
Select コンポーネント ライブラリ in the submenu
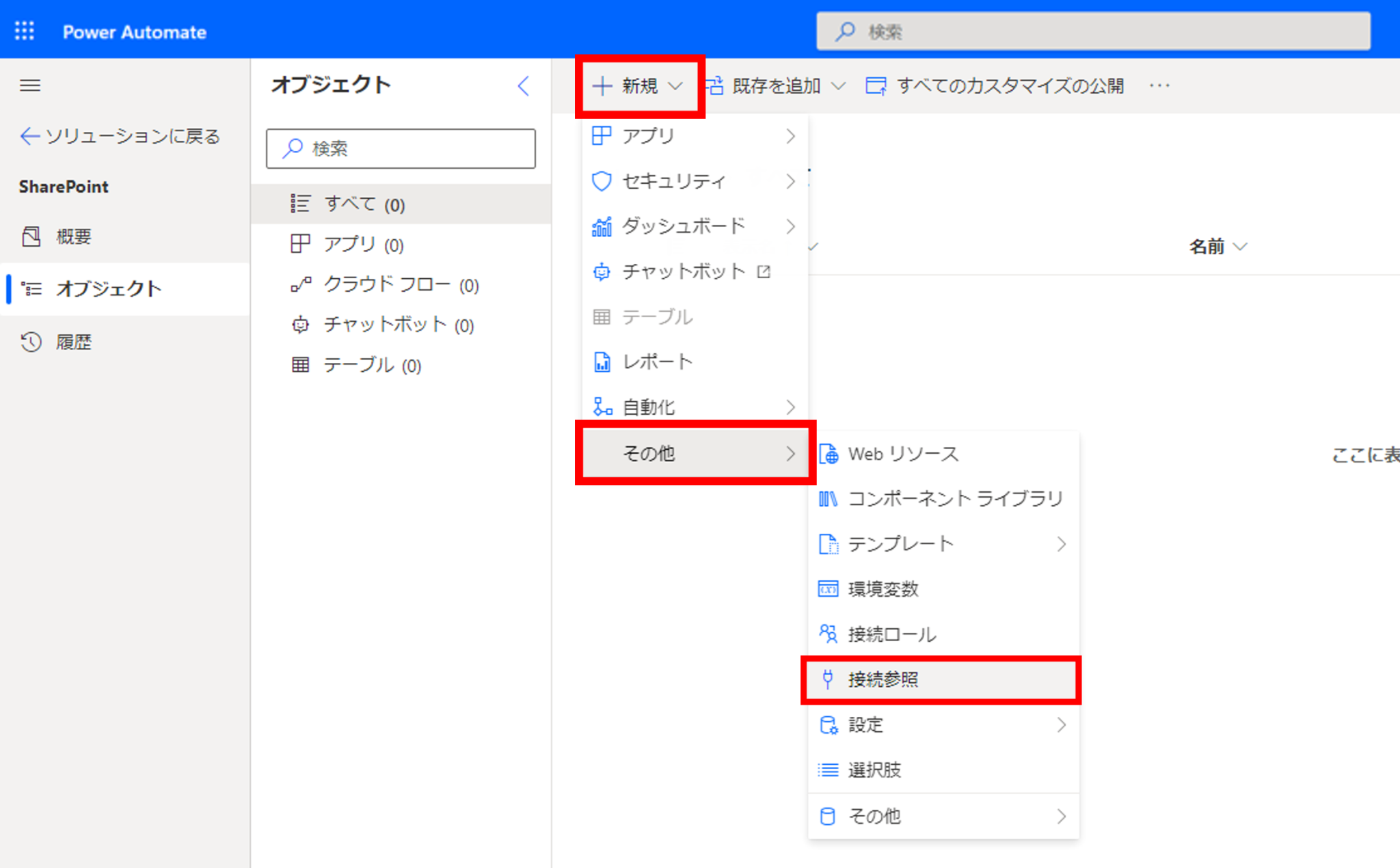[x=954, y=498]
